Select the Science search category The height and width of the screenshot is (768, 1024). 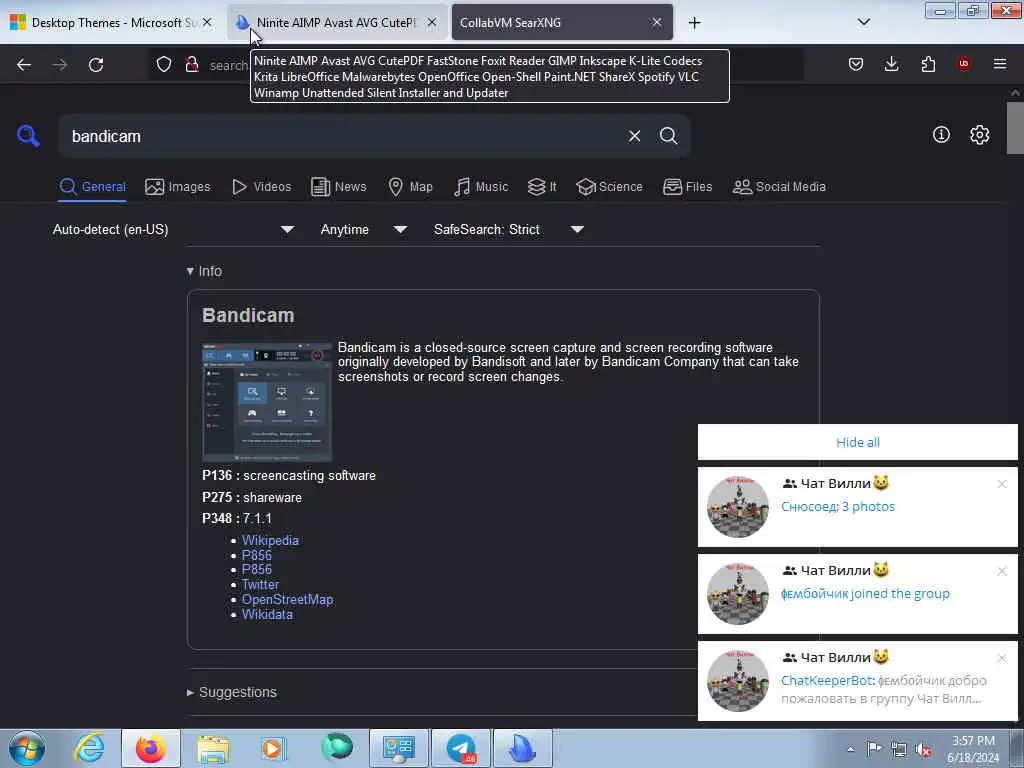click(609, 187)
